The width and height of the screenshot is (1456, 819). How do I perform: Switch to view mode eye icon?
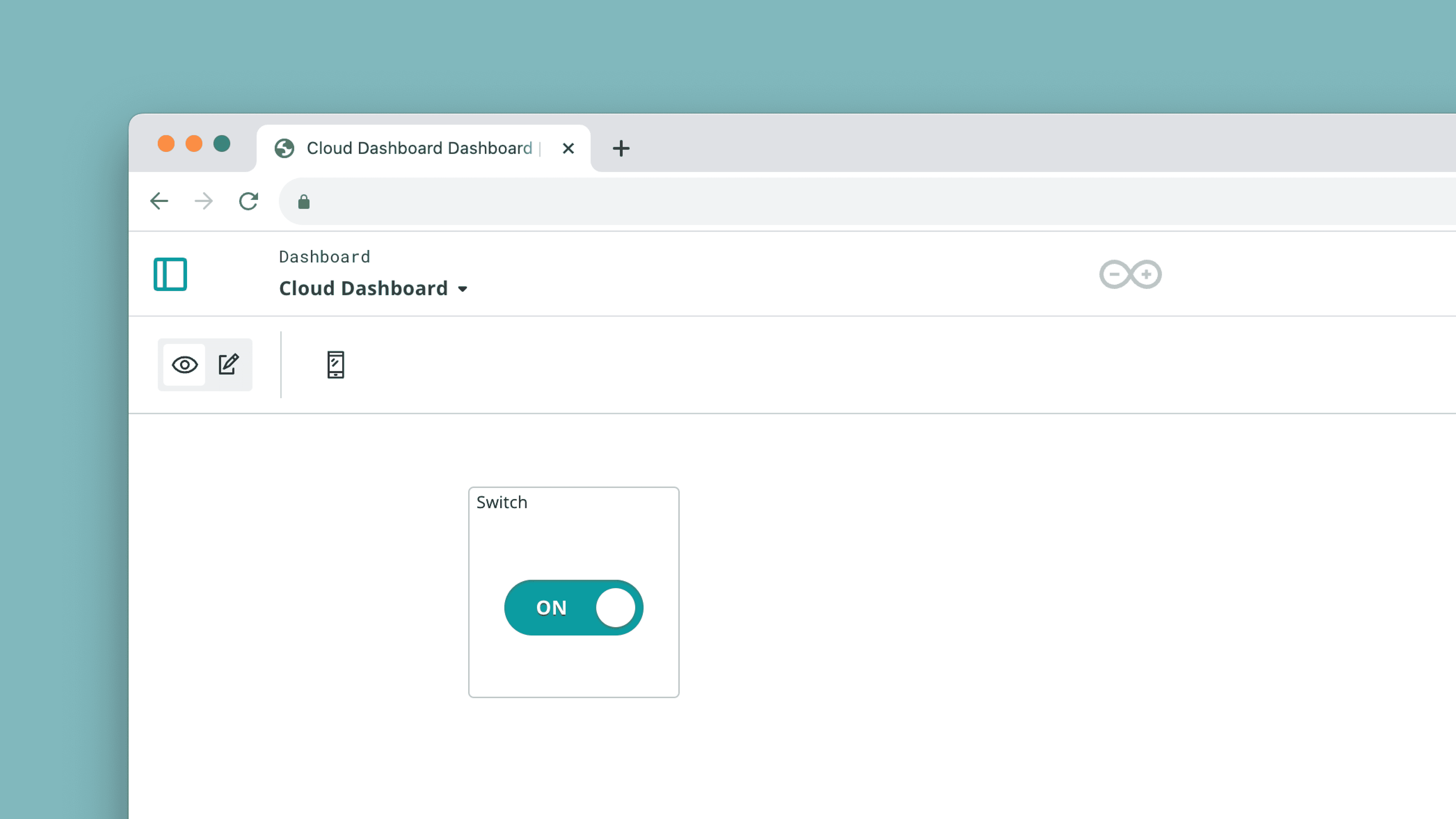tap(185, 365)
